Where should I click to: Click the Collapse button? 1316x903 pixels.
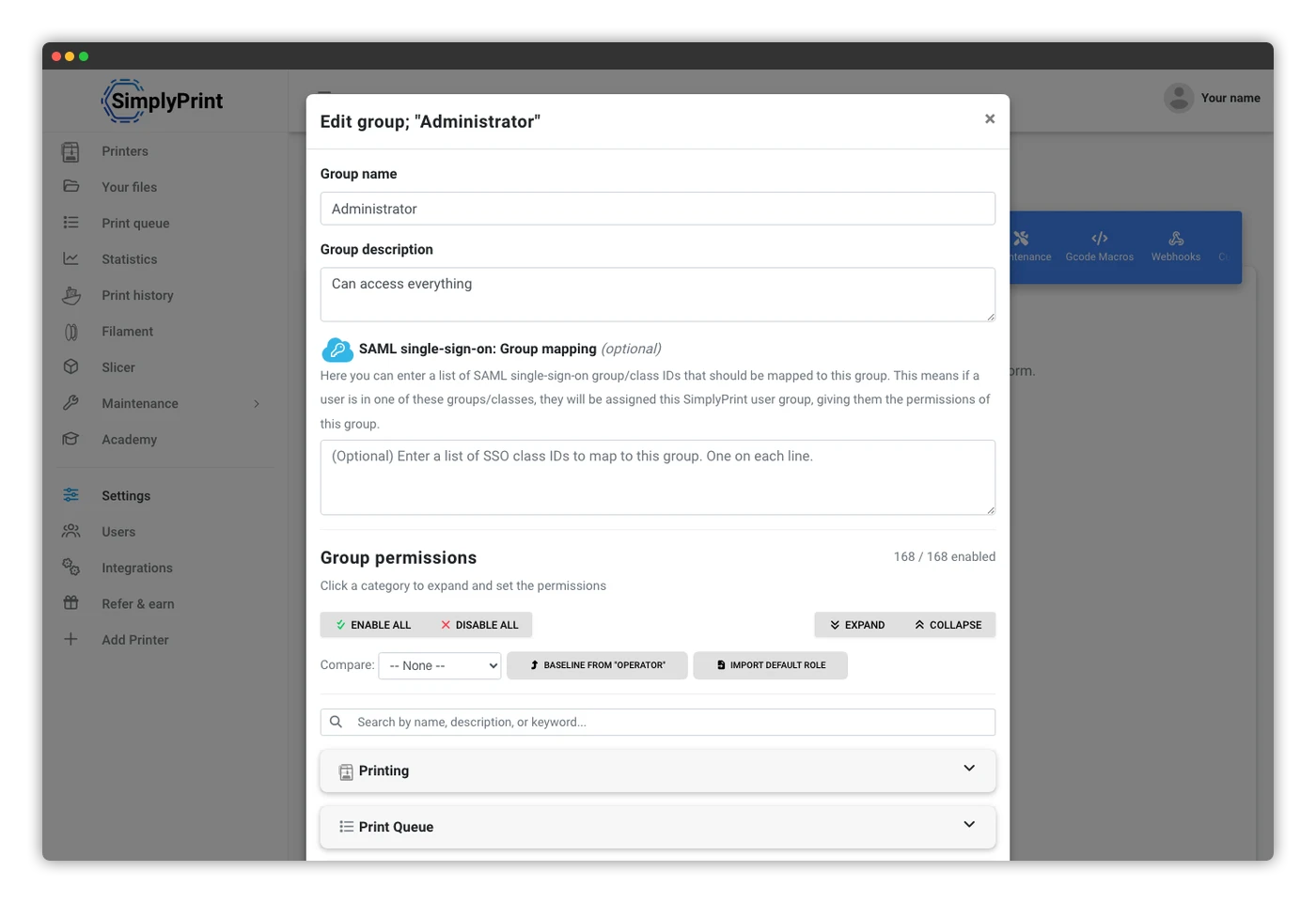[x=948, y=625]
